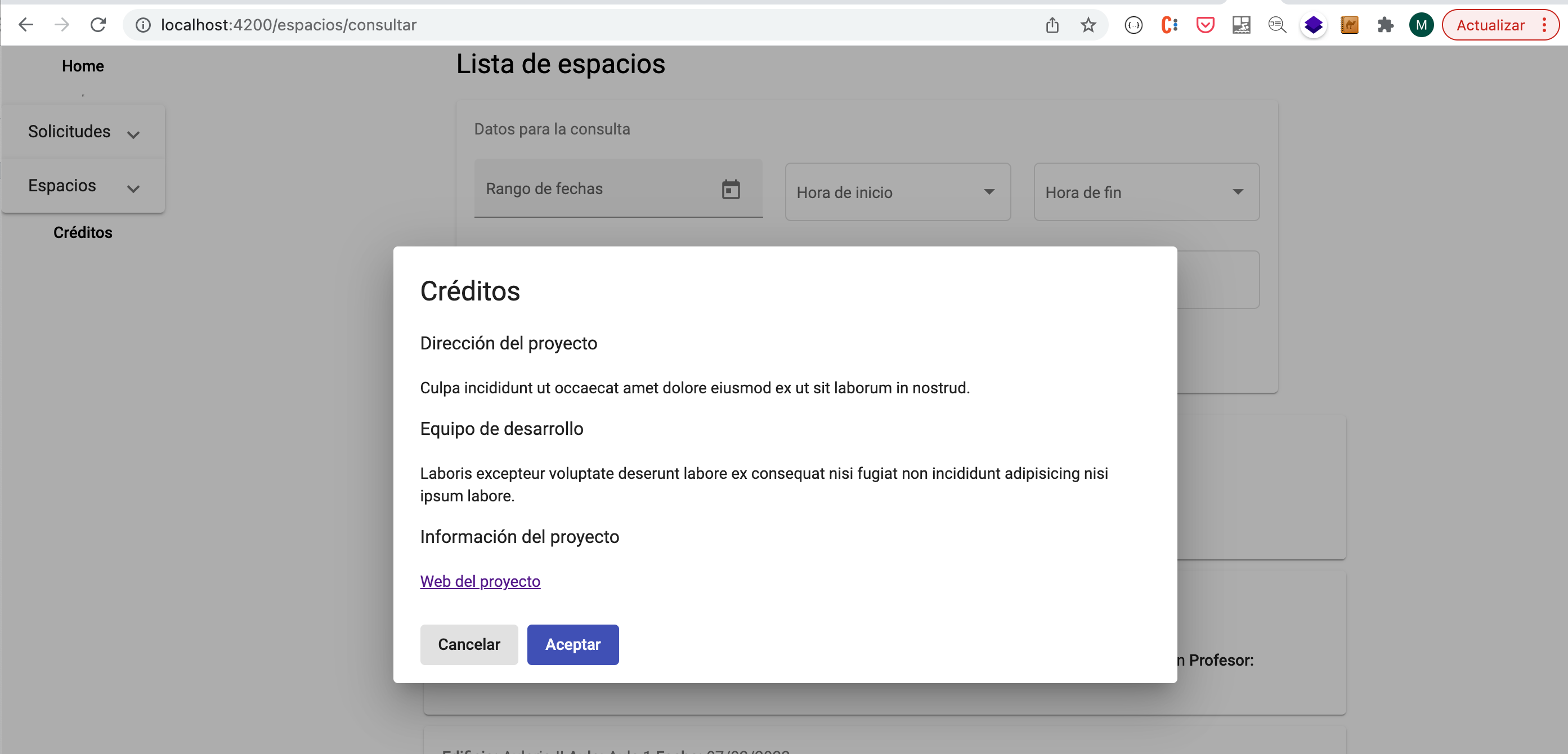The height and width of the screenshot is (754, 1568).
Task: Open the calendar icon for Rango de fechas
Action: [x=731, y=188]
